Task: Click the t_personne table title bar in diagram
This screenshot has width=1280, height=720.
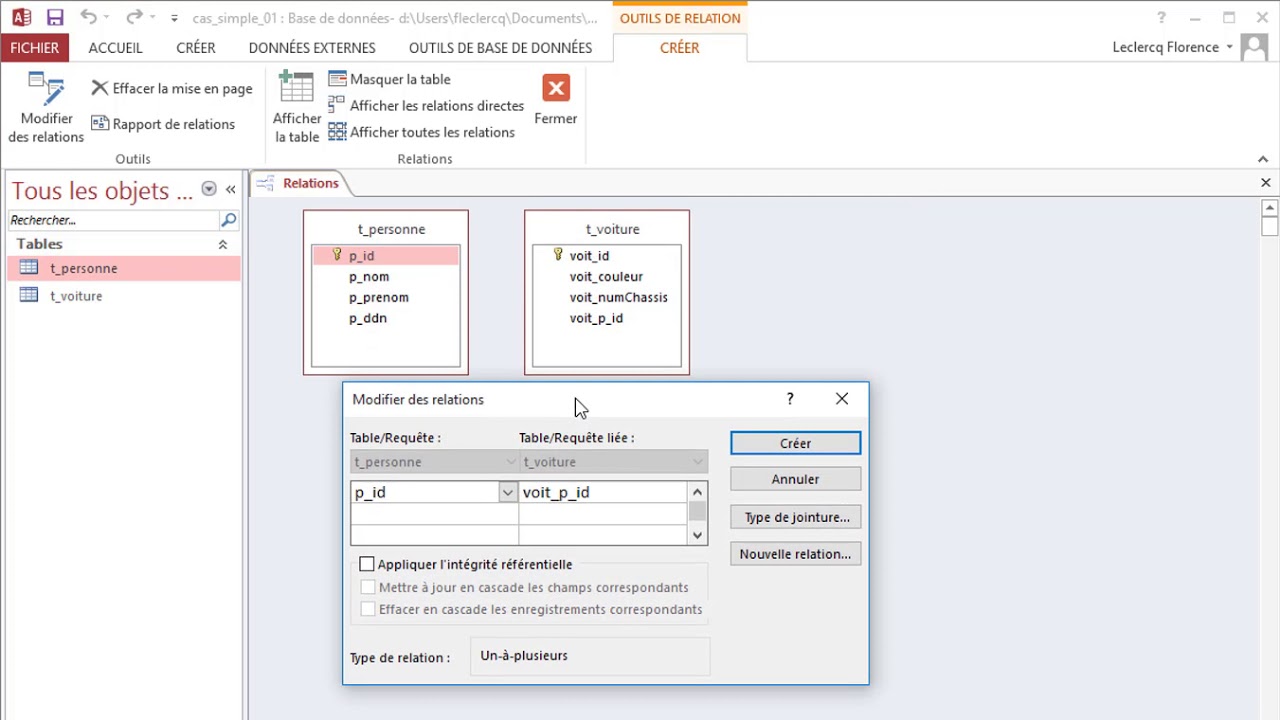Action: click(x=386, y=229)
